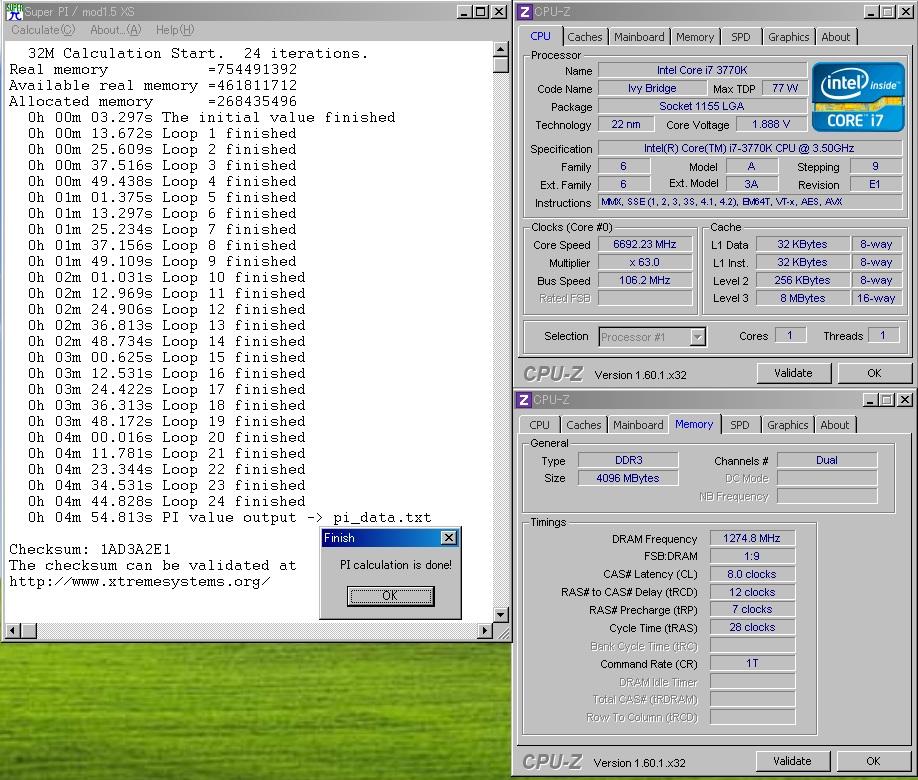
Task: Switch to SPD tab in lower CPU-Z
Action: pos(739,425)
